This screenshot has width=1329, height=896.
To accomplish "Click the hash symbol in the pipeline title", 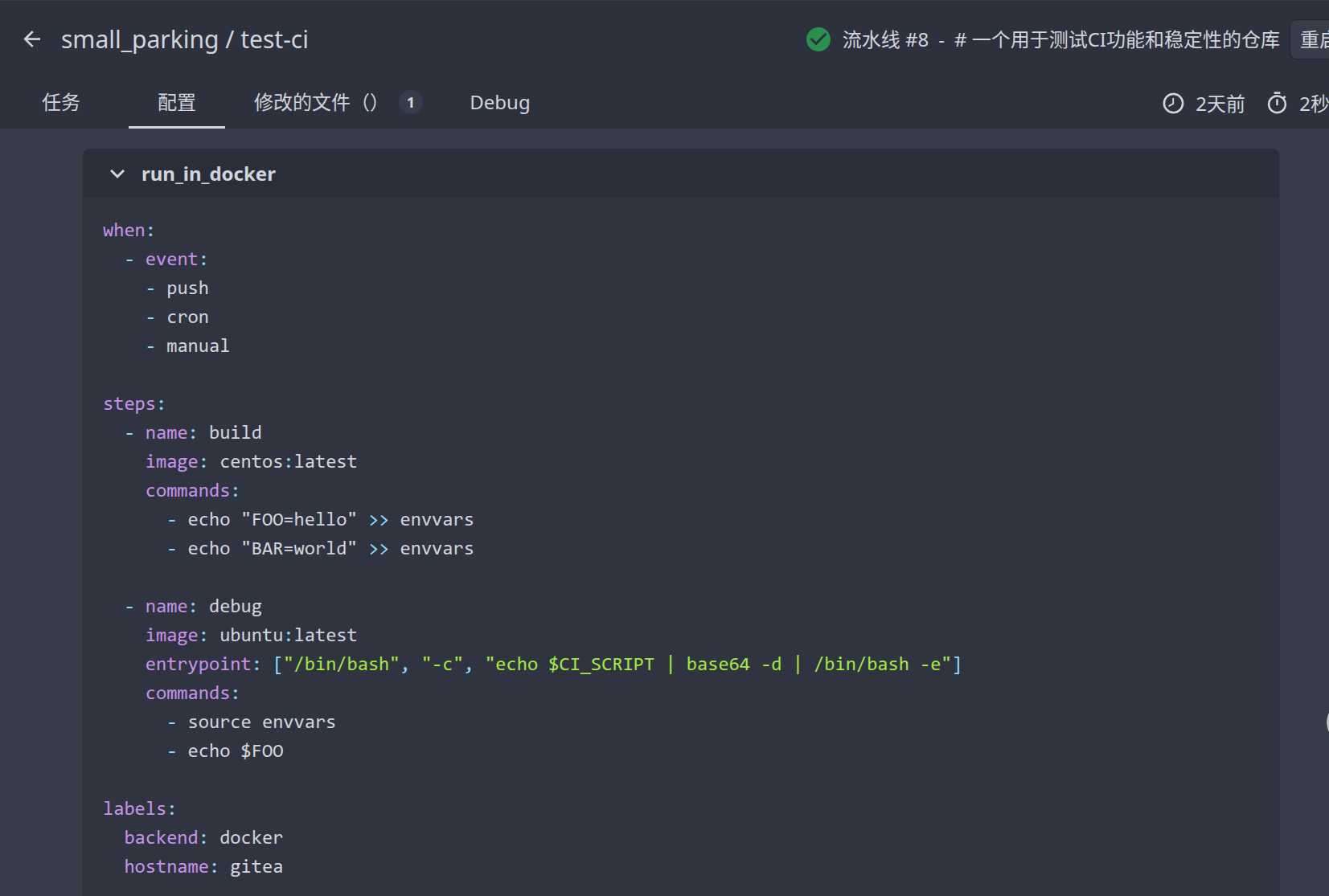I will 958,39.
